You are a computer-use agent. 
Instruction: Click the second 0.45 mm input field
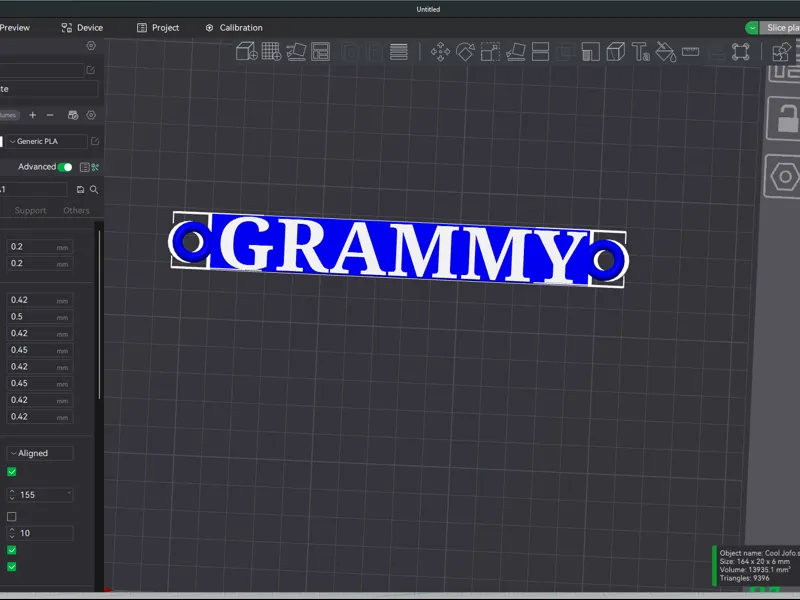pos(40,383)
